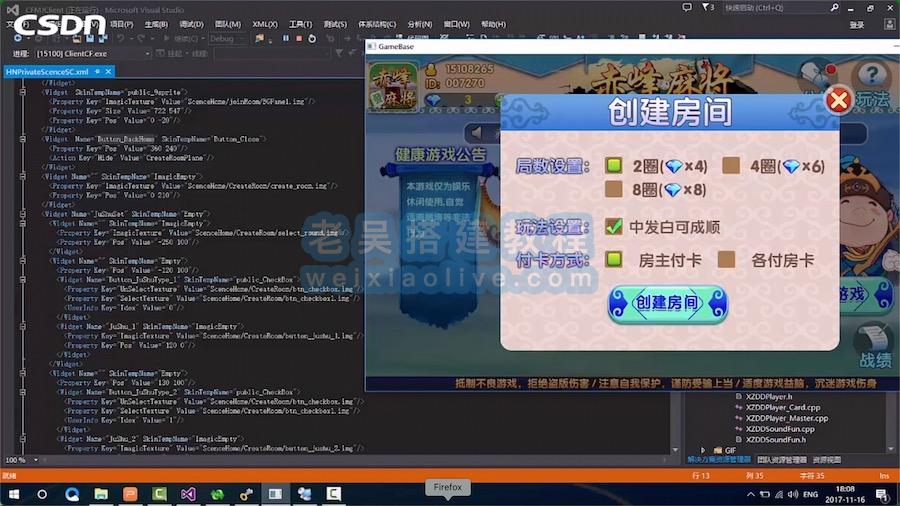Expand the GIF folder in Solution Explorer
This screenshot has width=900, height=506.
(x=703, y=450)
